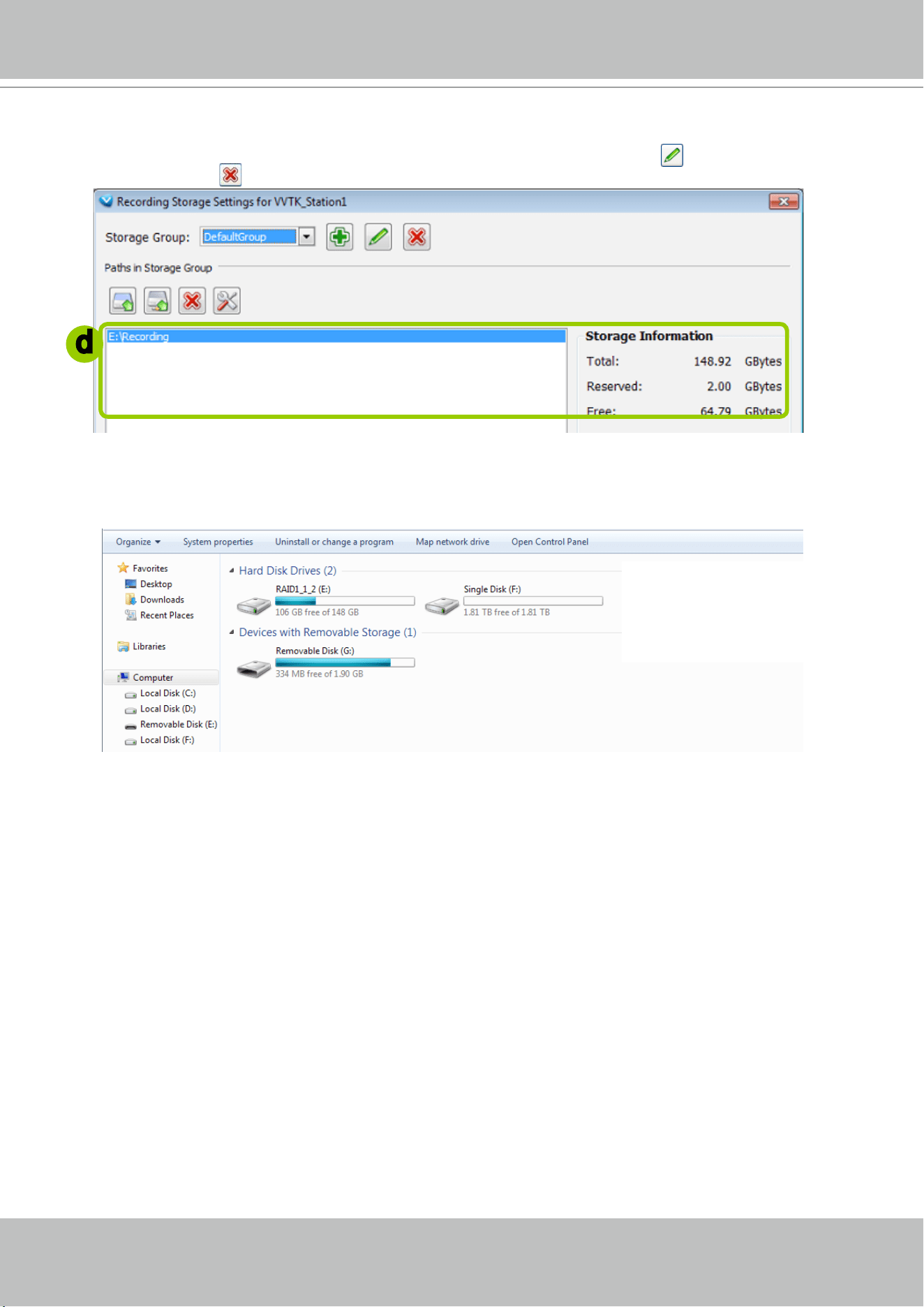The height and width of the screenshot is (1307, 924).
Task: Click Uninstall or change a program
Action: coord(334,542)
